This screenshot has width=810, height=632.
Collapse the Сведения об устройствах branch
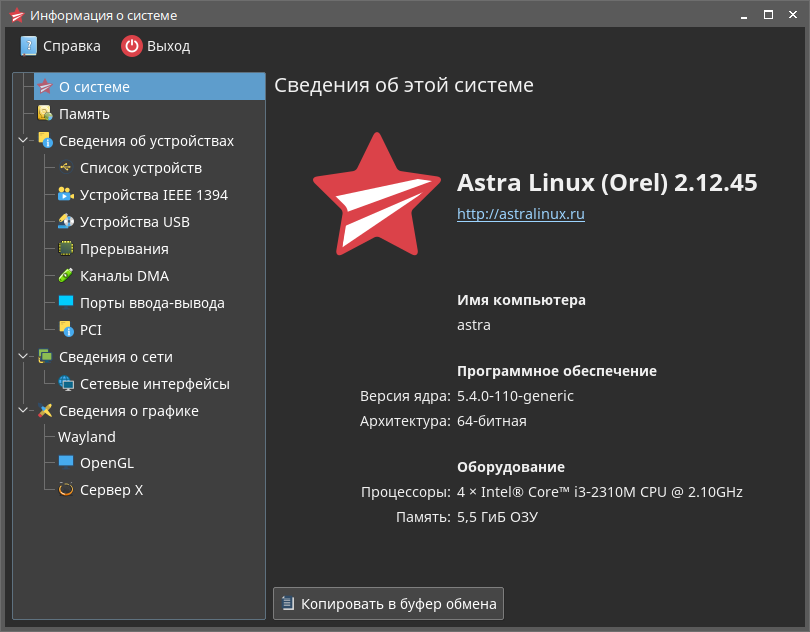23,140
